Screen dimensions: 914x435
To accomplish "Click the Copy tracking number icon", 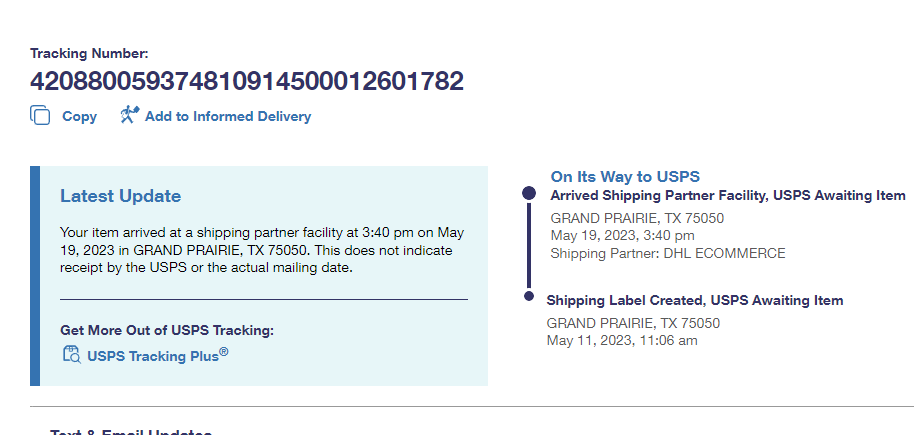I will 40,116.
